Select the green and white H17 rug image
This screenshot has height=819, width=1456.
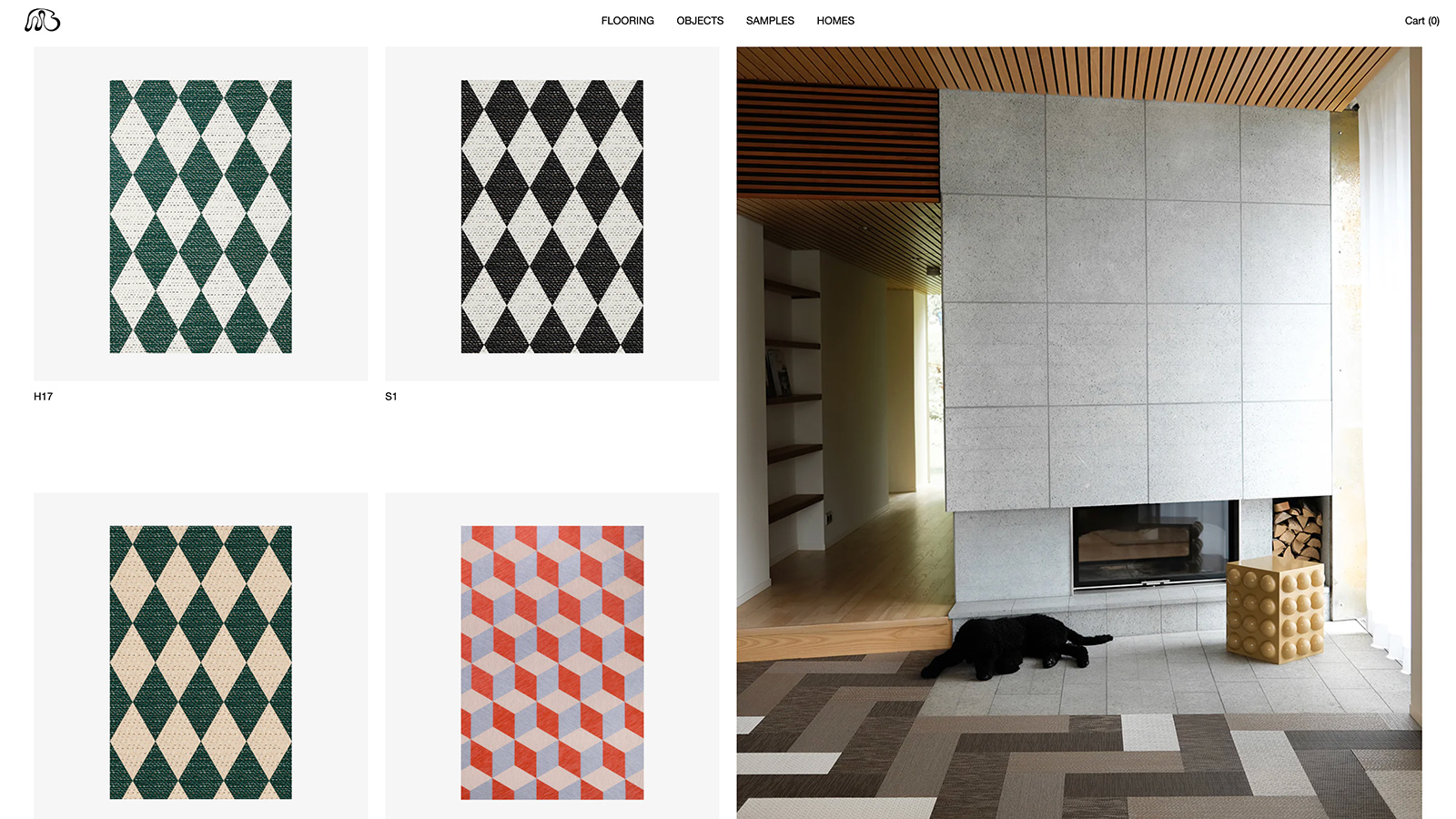pyautogui.click(x=201, y=217)
